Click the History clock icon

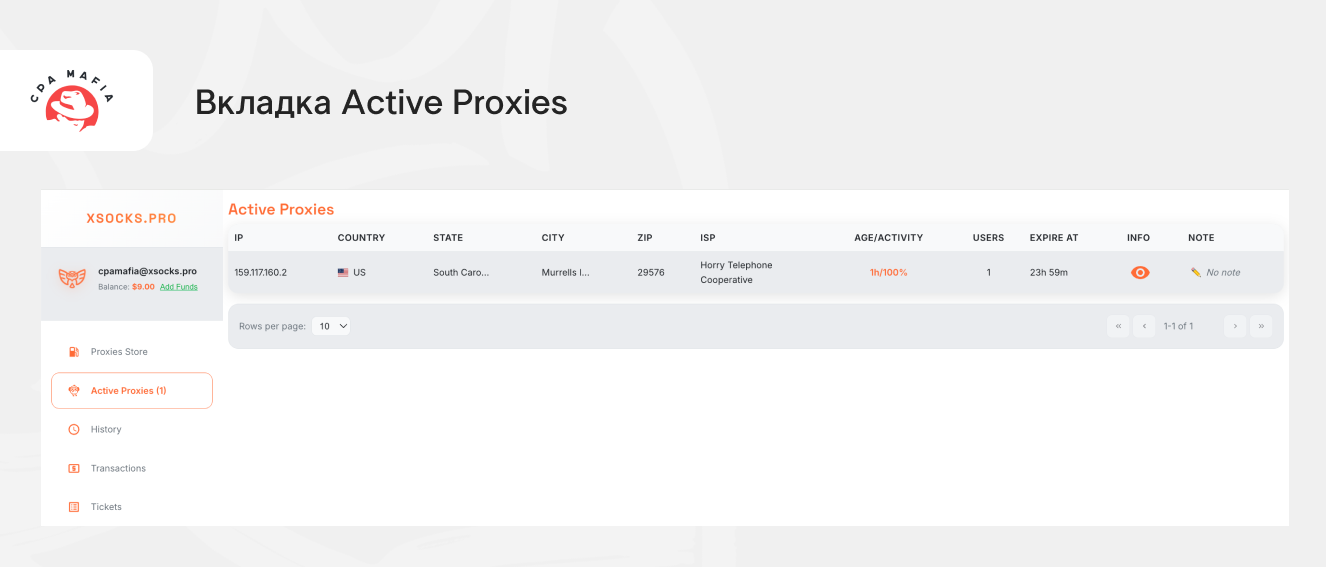click(x=74, y=430)
